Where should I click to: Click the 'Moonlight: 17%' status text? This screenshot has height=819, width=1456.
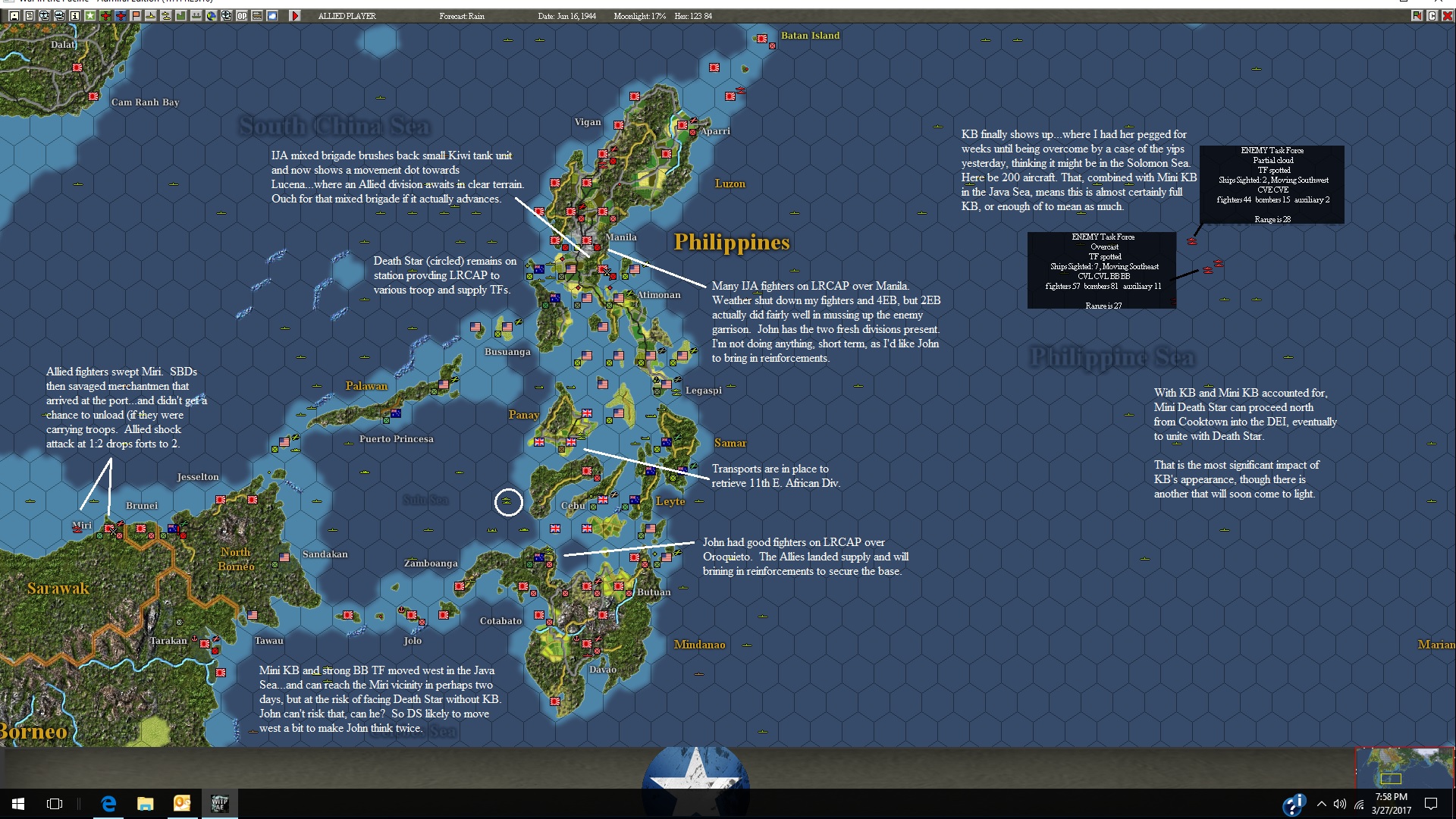[x=640, y=16]
